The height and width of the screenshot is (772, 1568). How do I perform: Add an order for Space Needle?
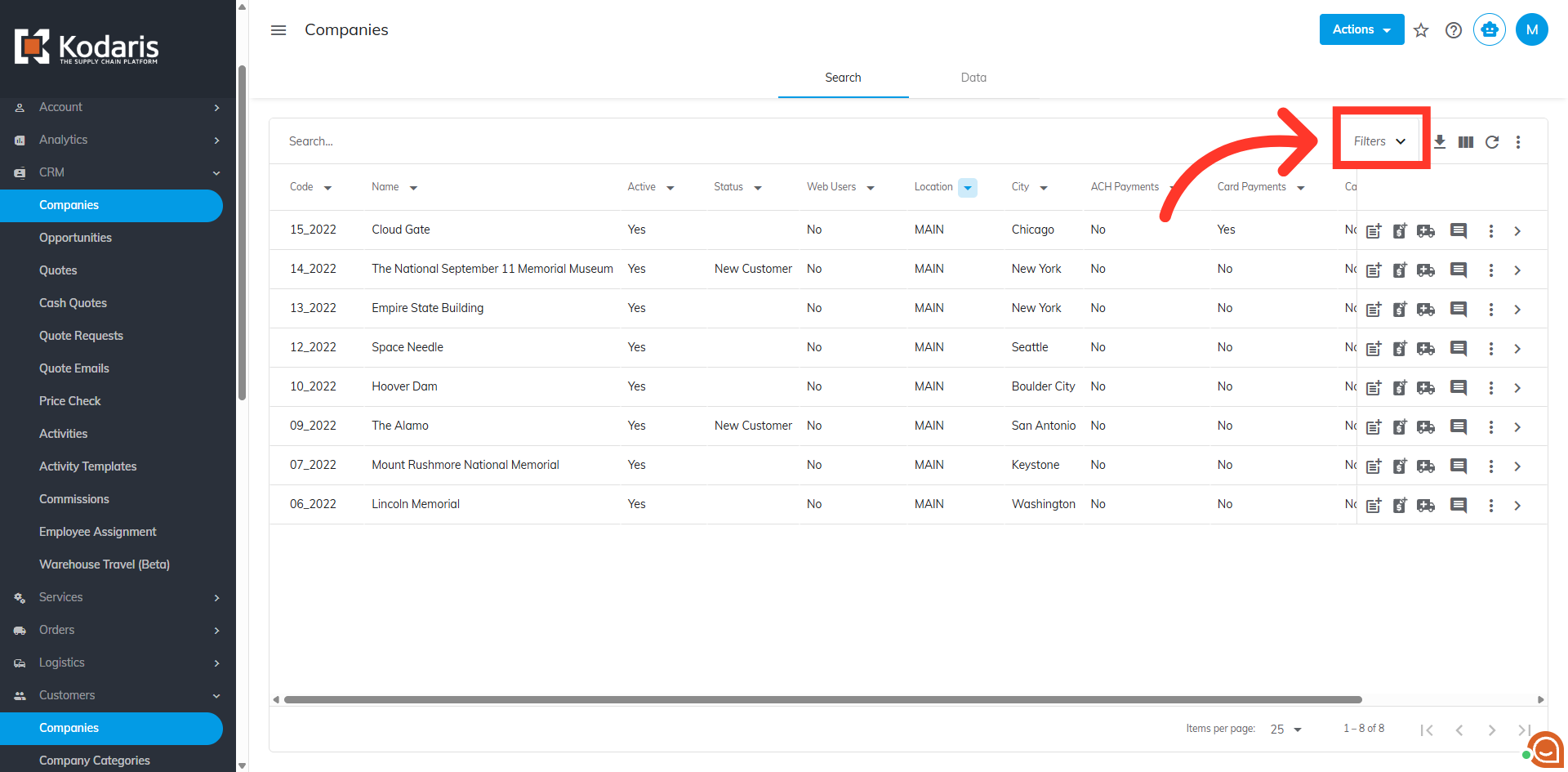point(1426,349)
